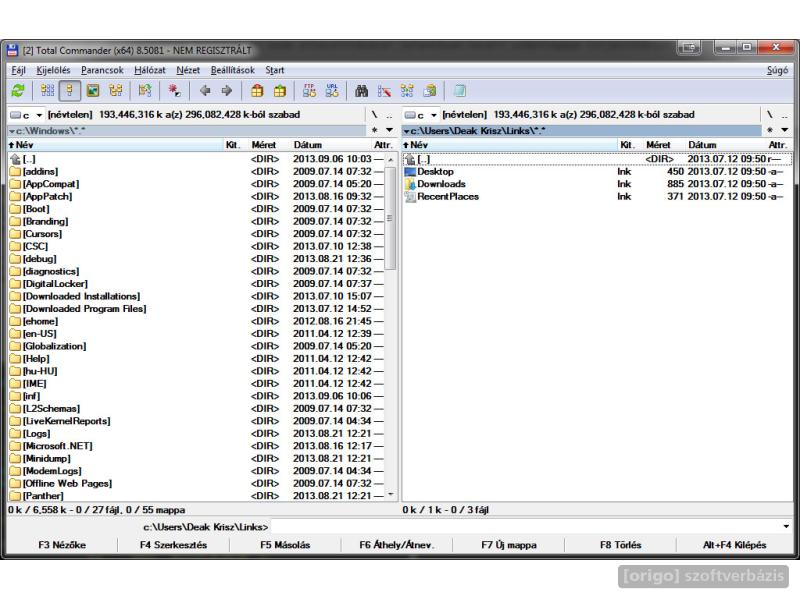Open file search with the binoculars icon

(x=362, y=91)
